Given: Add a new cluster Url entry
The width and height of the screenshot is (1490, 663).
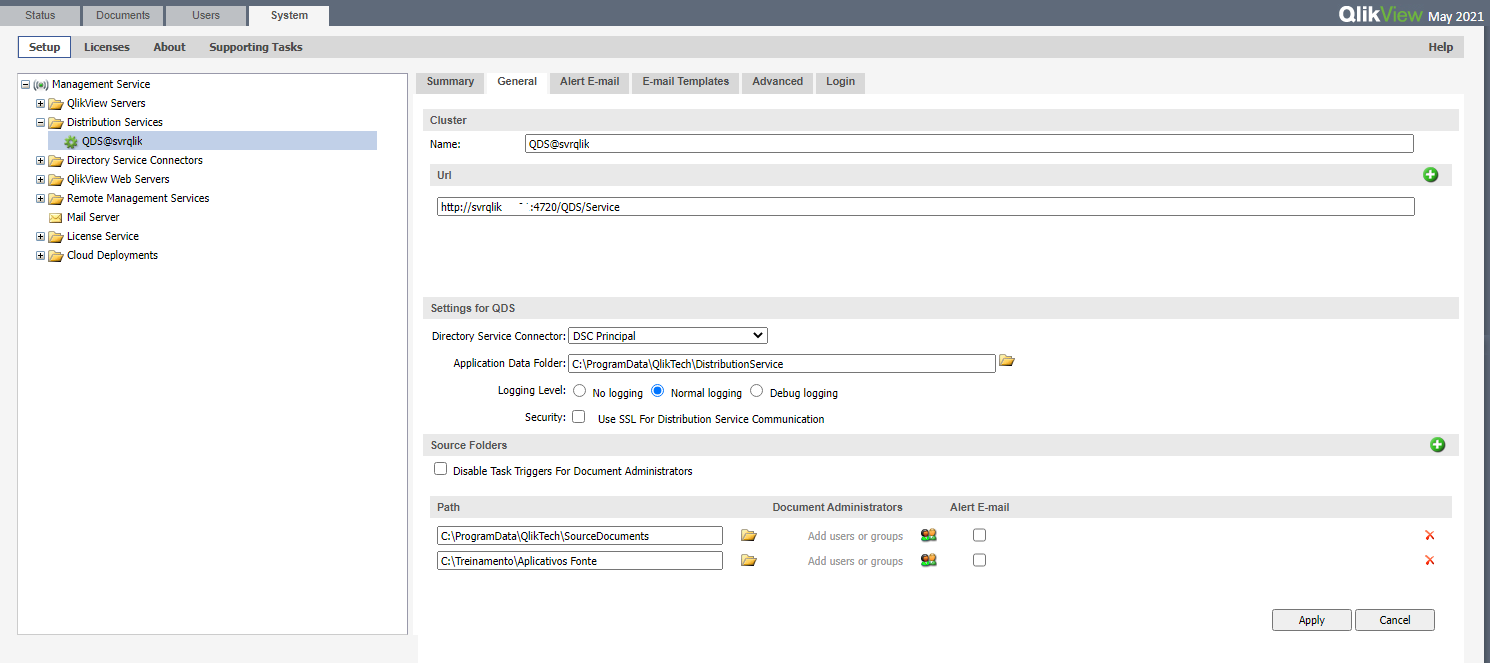Looking at the screenshot, I should click(x=1430, y=175).
